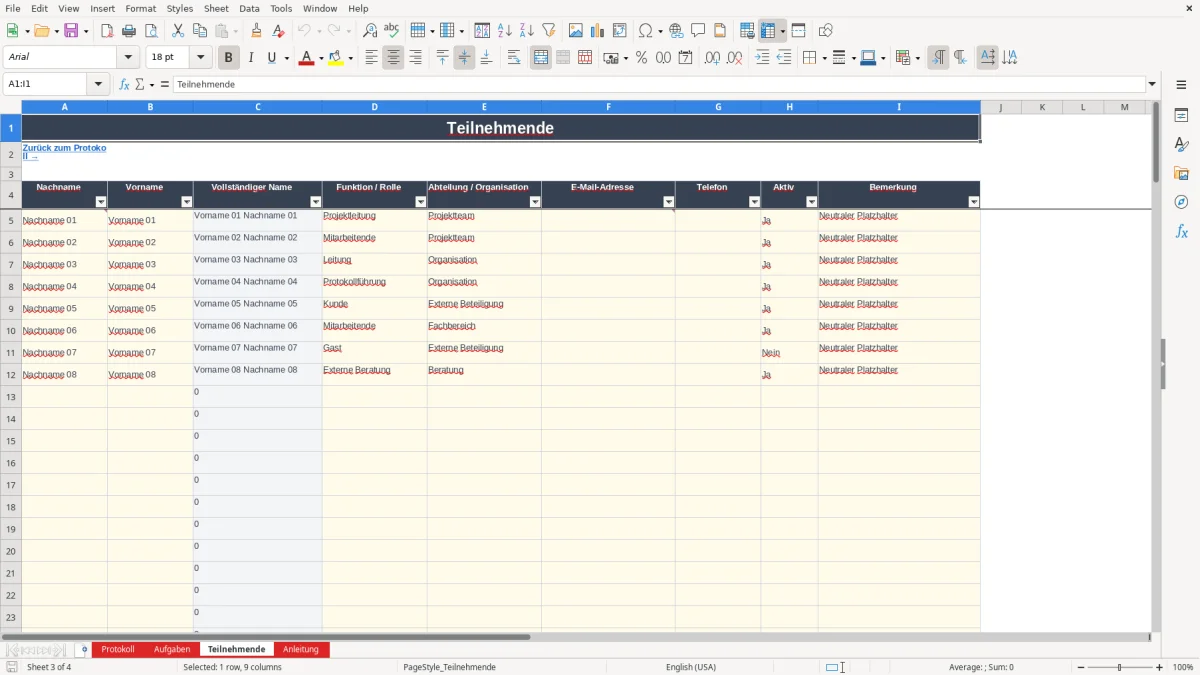This screenshot has height=675, width=1200.
Task: Click the Headers and Footers icon
Action: pyautogui.click(x=720, y=31)
